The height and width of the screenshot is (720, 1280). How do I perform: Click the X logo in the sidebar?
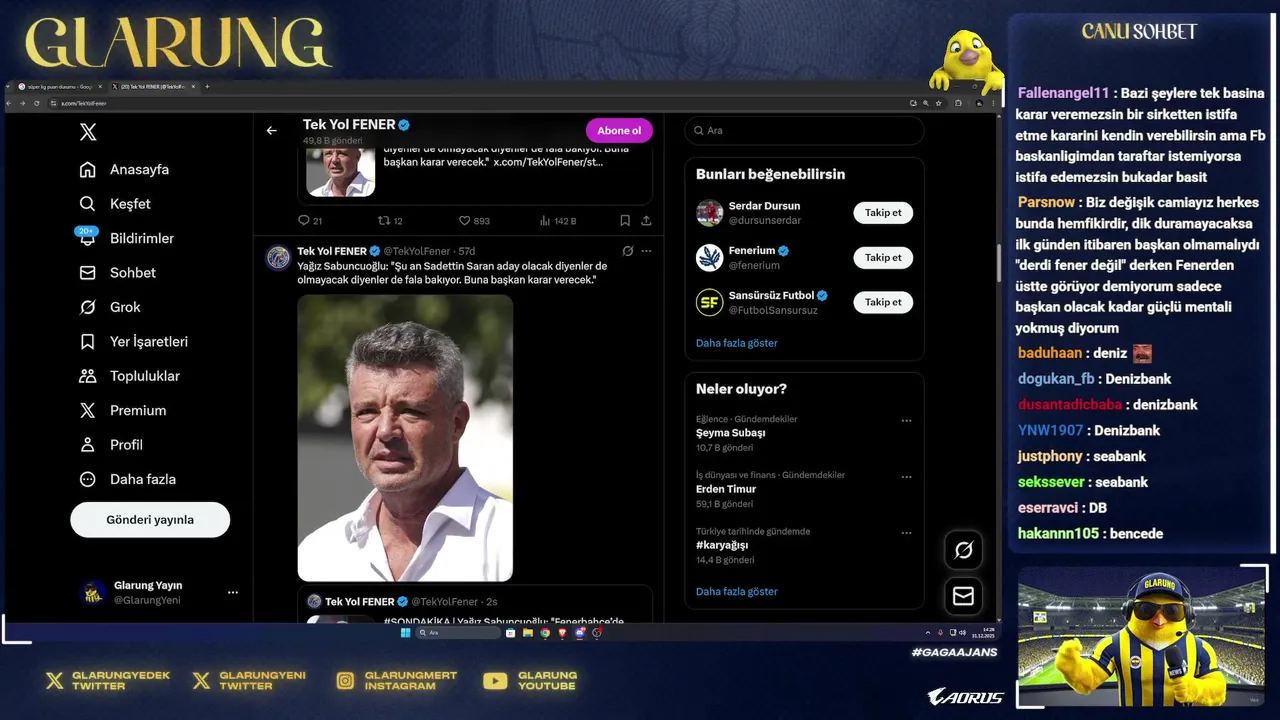(x=88, y=132)
